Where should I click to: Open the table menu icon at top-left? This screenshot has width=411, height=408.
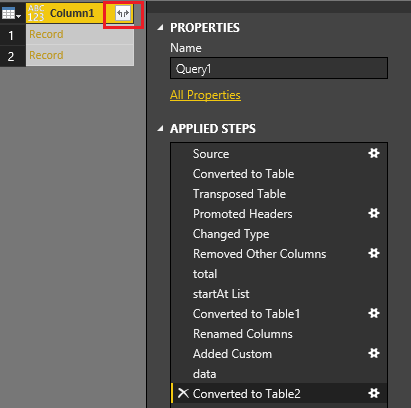11,14
